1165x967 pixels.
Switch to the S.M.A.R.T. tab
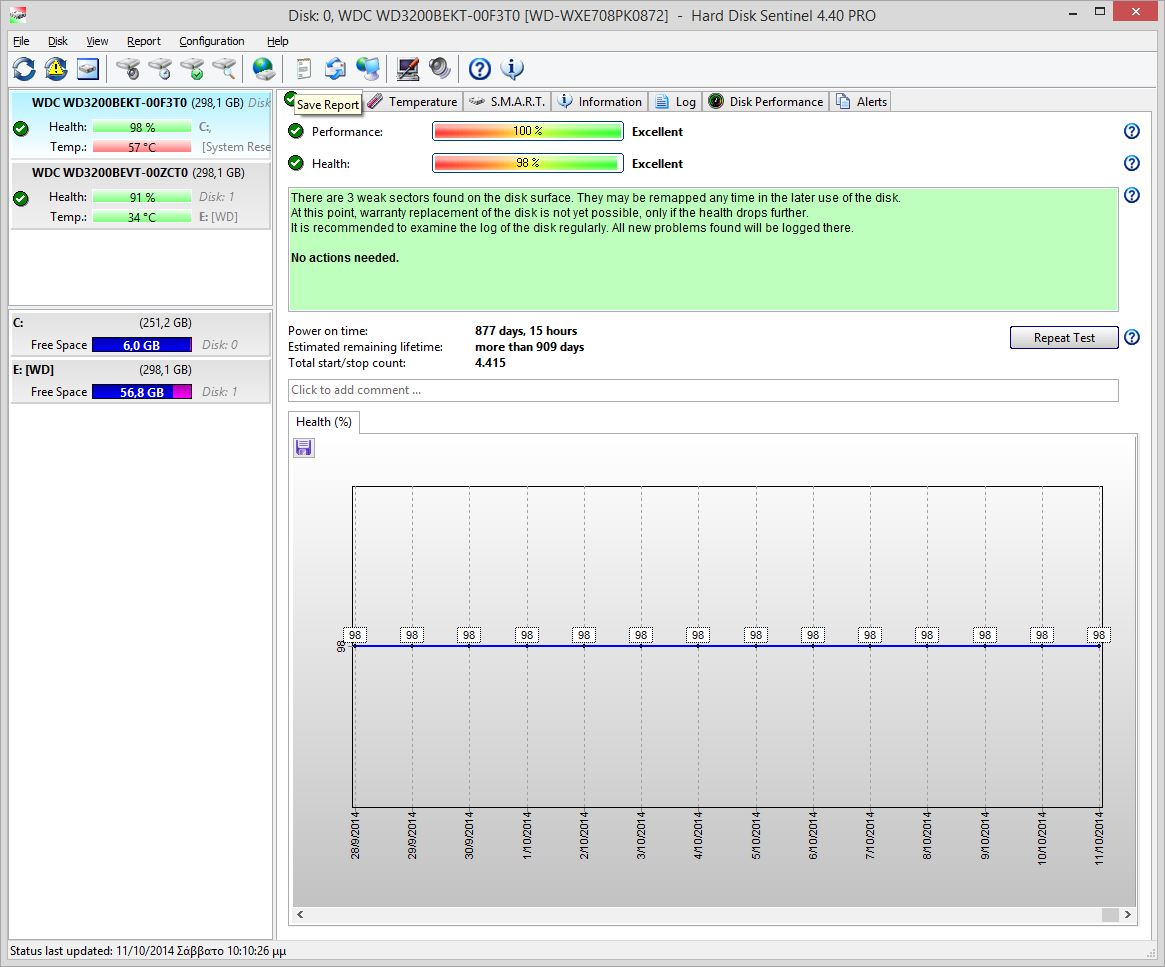coord(509,102)
